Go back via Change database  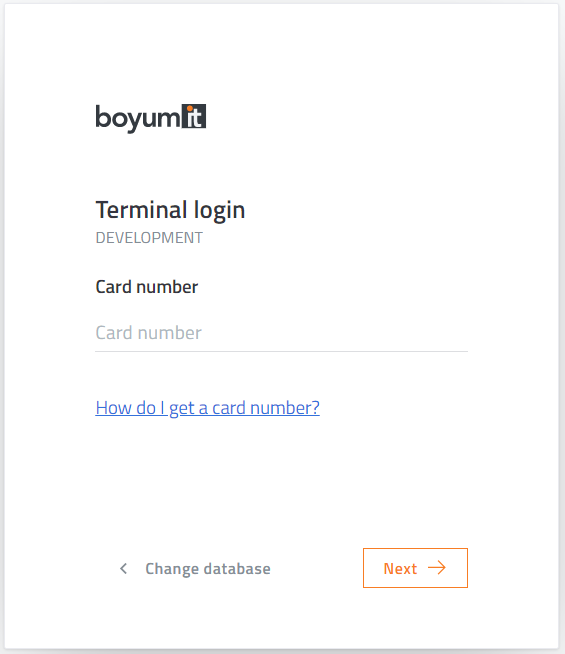[x=195, y=568]
